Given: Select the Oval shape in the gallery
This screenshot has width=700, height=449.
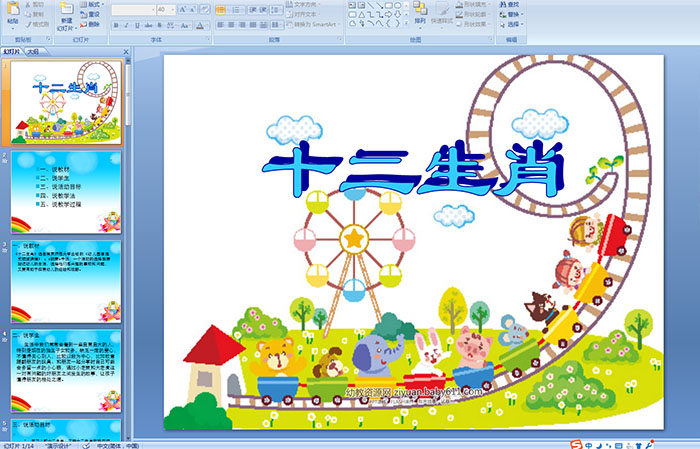Looking at the screenshot, I should (398, 5).
